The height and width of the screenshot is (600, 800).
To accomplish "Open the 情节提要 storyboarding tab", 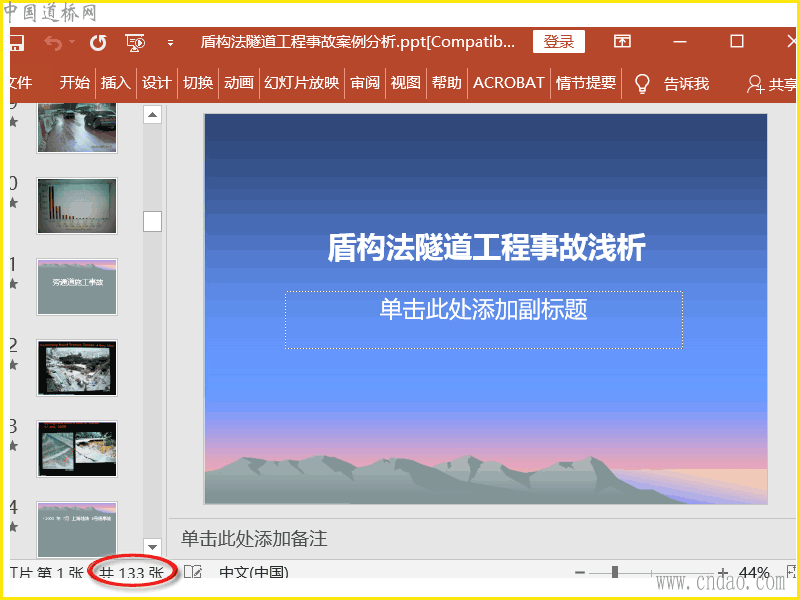I will (x=586, y=82).
